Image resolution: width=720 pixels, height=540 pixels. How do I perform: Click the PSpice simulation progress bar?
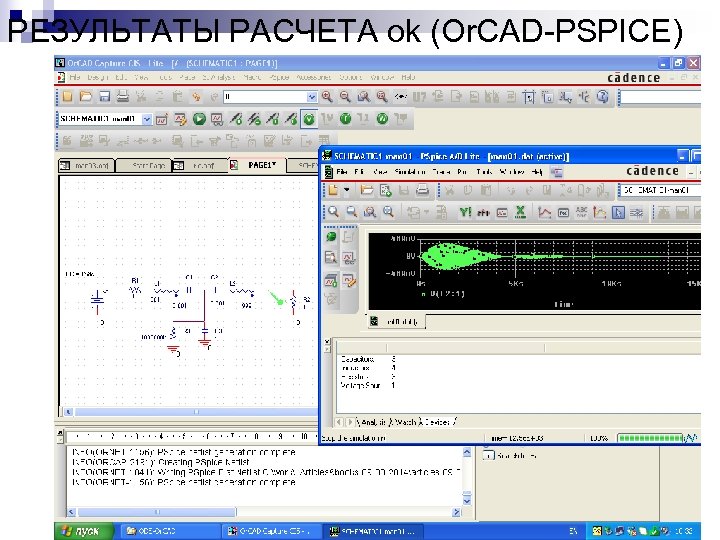coord(650,438)
